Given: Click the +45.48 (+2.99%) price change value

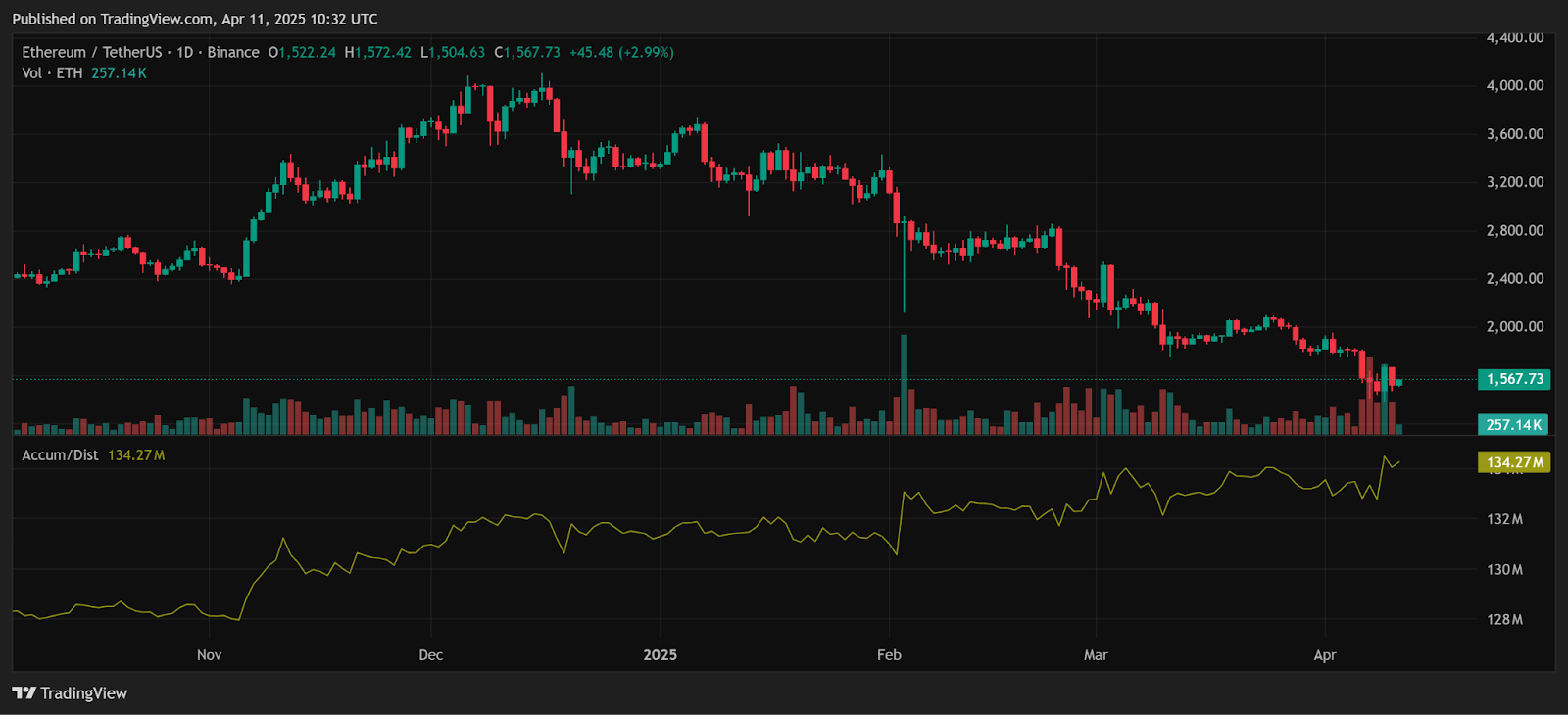Looking at the screenshot, I should [621, 53].
